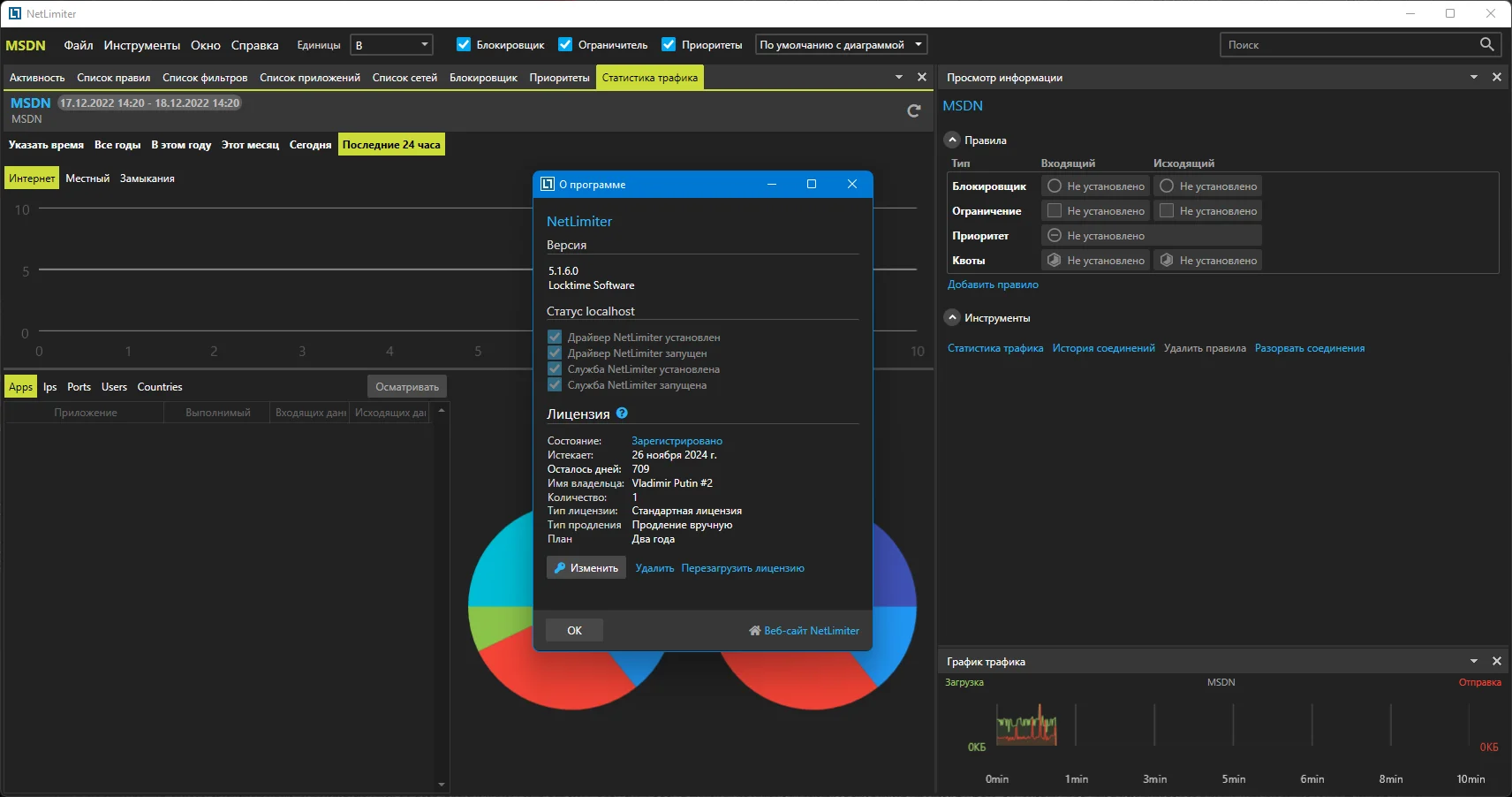Click the Добавить правило link

(993, 285)
